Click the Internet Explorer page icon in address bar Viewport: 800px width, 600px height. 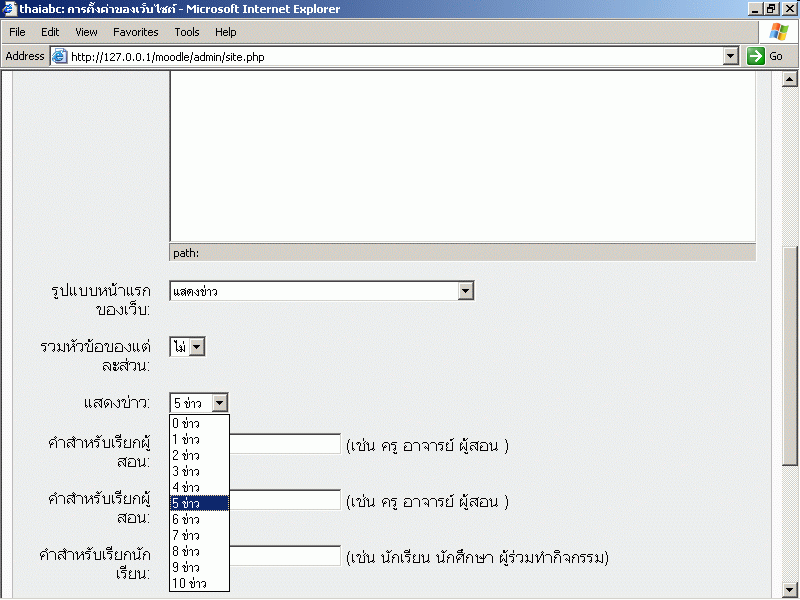coord(59,57)
